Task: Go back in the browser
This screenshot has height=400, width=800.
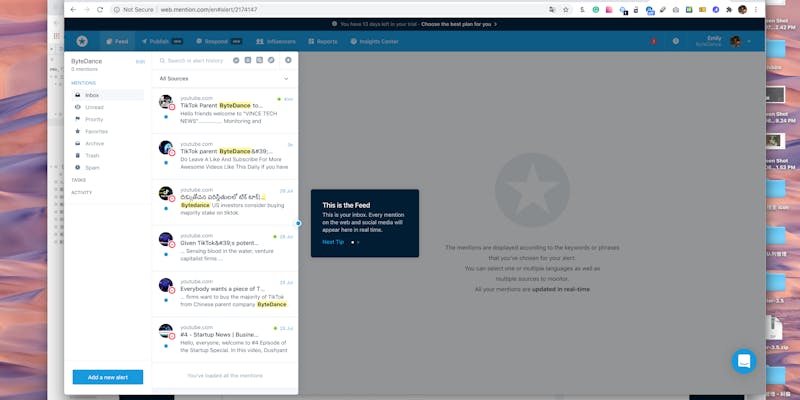Action: 73,10
